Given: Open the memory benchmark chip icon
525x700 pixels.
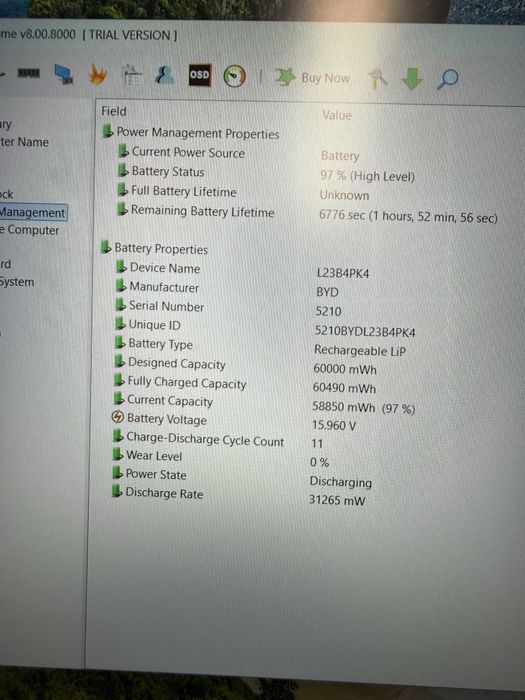Looking at the screenshot, I should (x=29, y=73).
